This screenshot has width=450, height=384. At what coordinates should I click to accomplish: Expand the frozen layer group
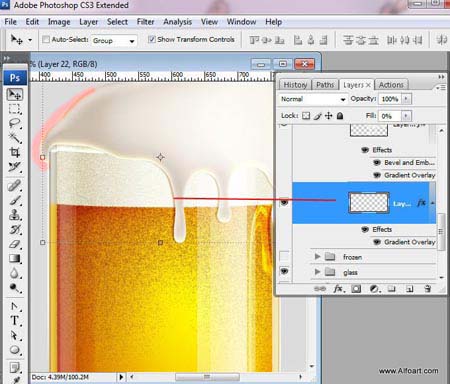(x=317, y=257)
